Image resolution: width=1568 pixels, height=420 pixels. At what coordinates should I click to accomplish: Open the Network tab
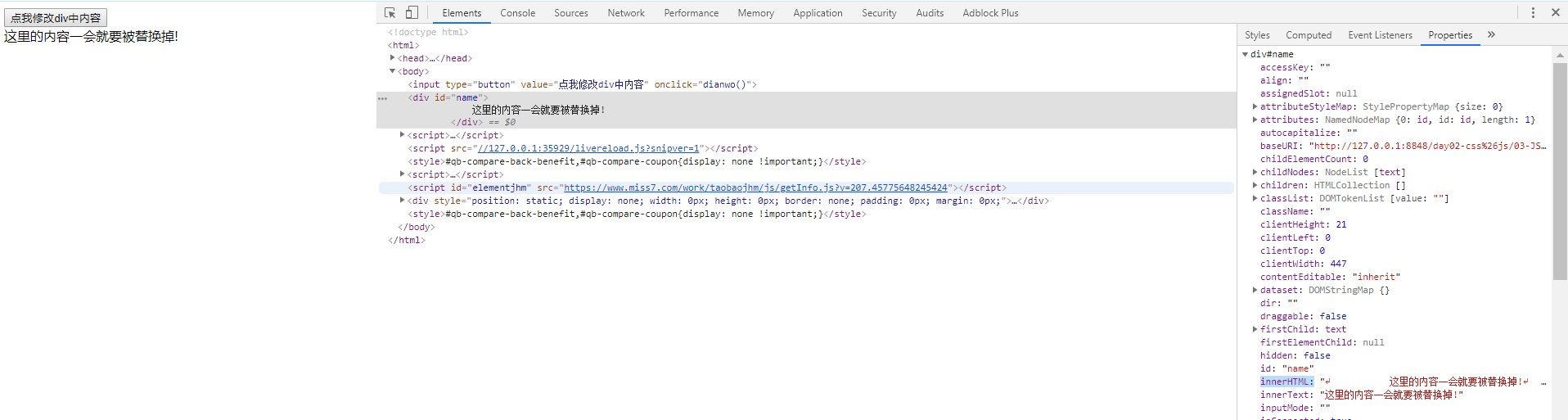[626, 13]
